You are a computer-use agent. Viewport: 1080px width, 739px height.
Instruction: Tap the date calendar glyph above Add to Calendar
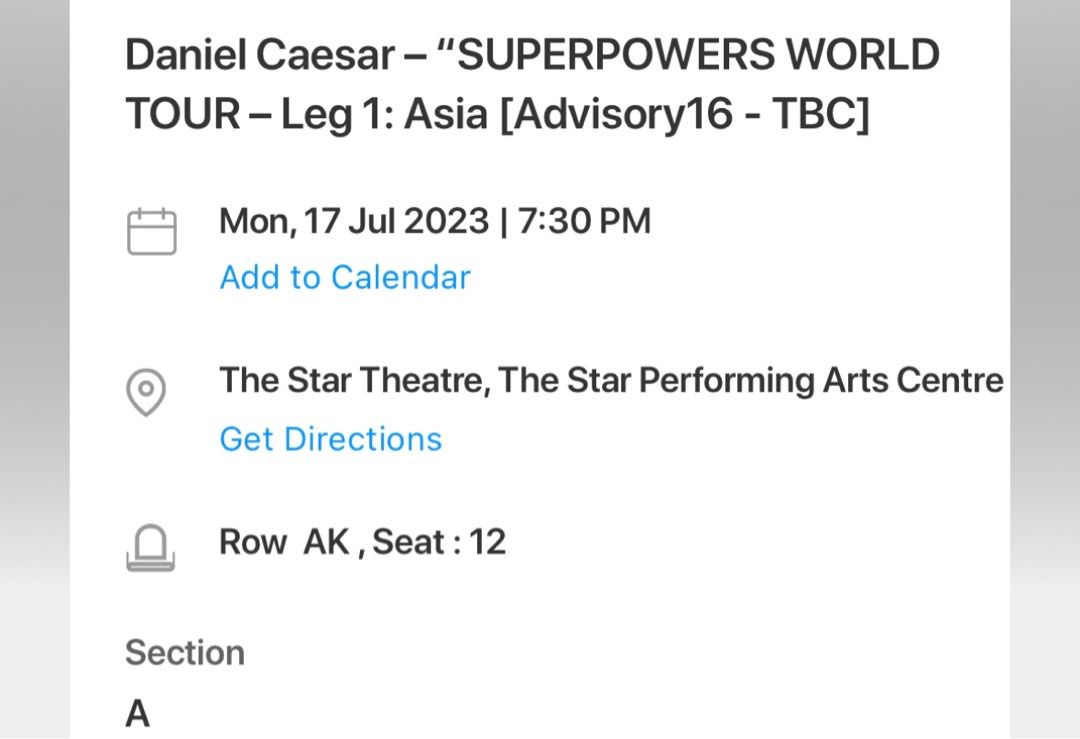[x=151, y=230]
